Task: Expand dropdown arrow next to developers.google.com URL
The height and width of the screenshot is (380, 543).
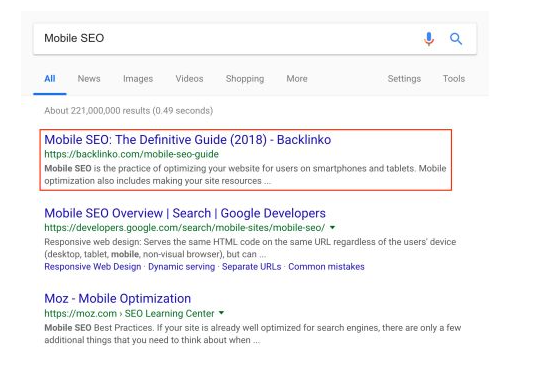Action: 332,228
